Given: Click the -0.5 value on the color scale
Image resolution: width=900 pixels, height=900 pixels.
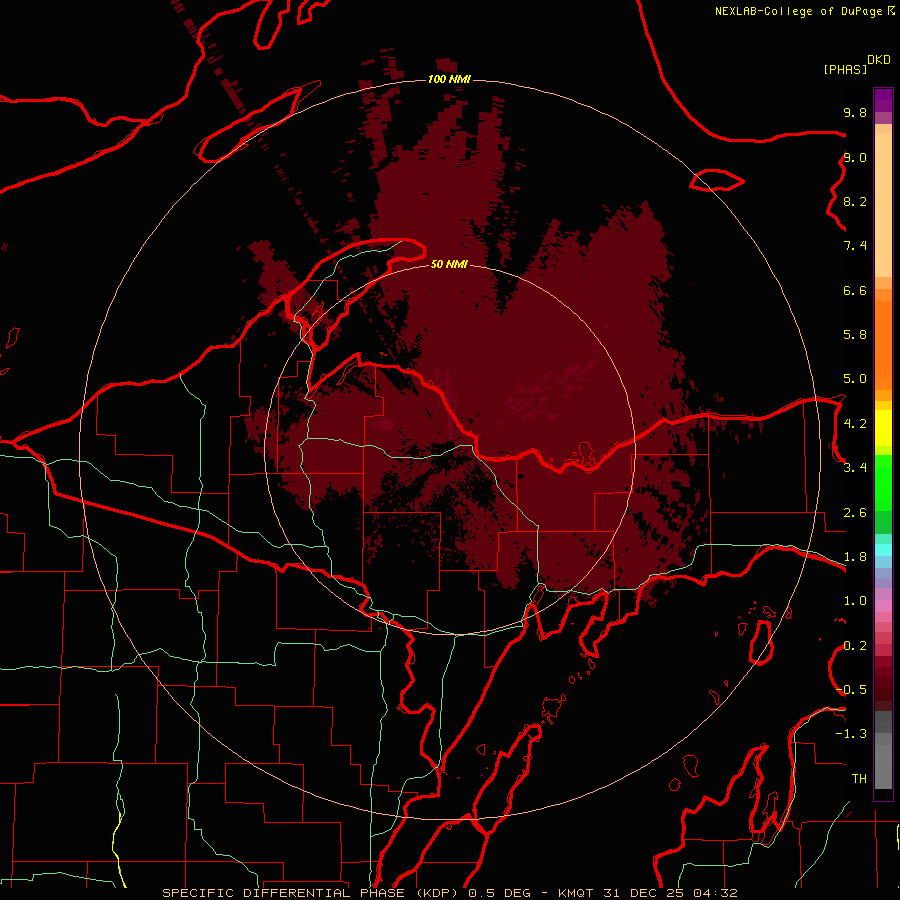Looking at the screenshot, I should pyautogui.click(x=851, y=690).
